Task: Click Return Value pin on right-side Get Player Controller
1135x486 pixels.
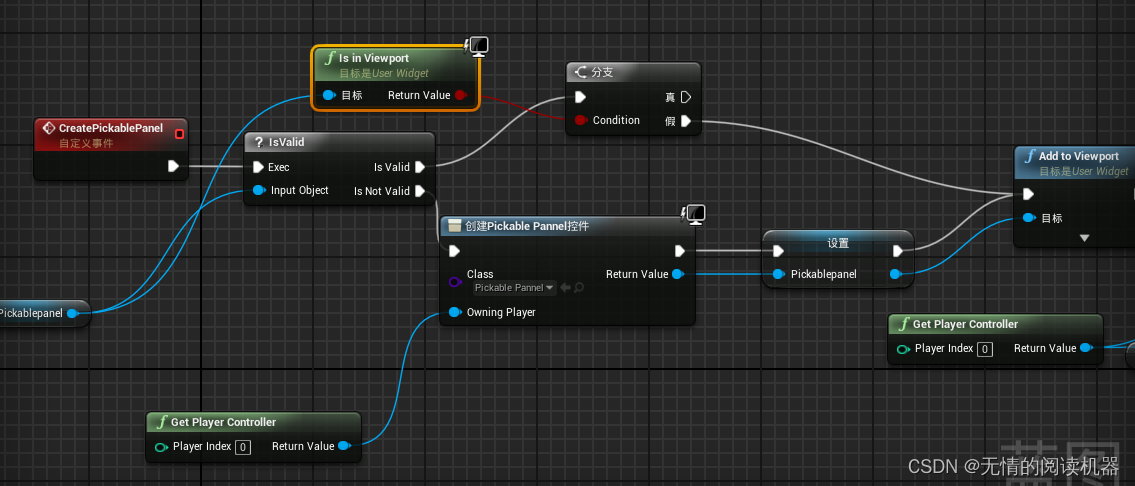Action: point(1086,348)
